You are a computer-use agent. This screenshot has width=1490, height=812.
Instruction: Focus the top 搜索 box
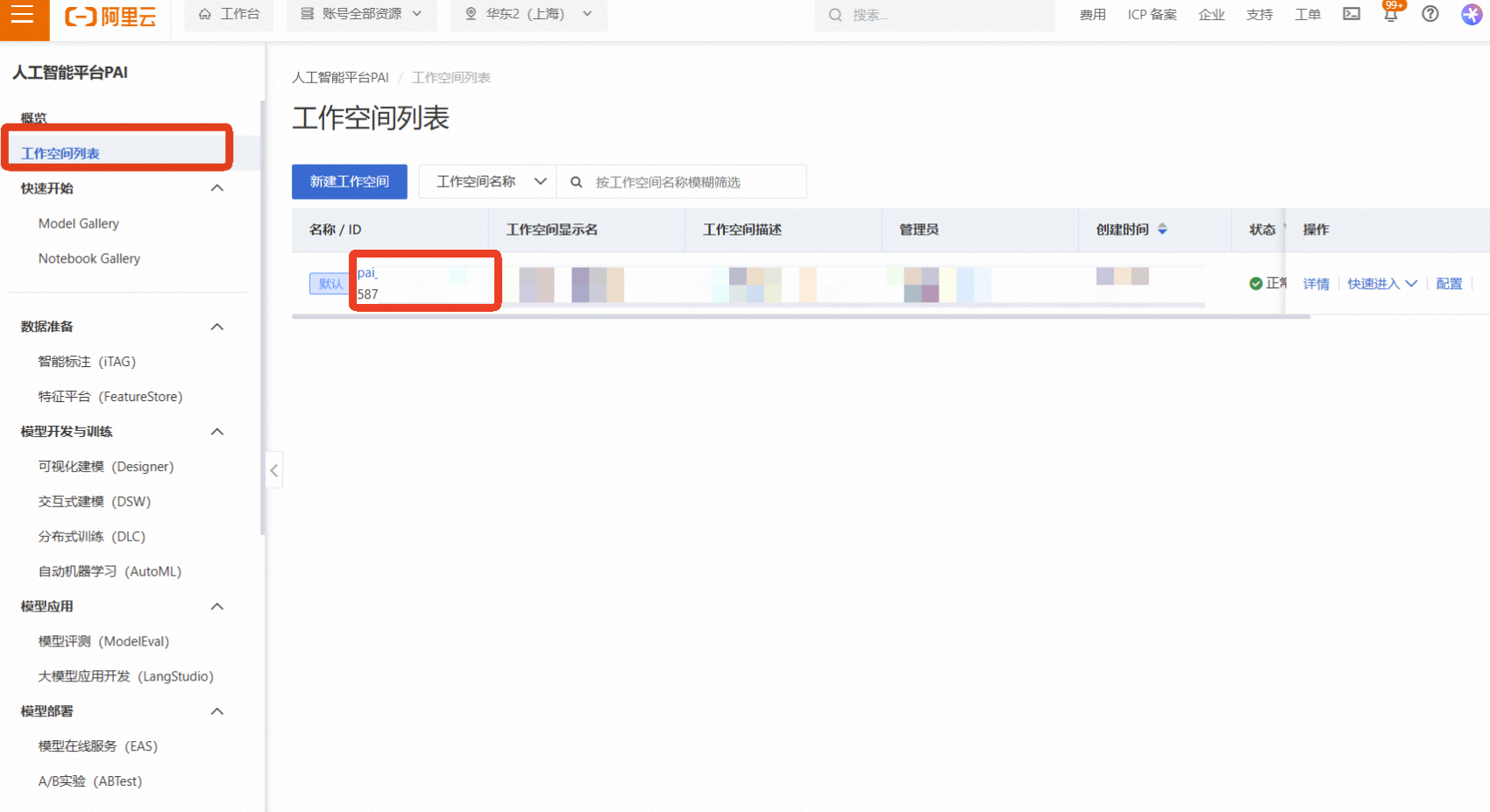935,15
